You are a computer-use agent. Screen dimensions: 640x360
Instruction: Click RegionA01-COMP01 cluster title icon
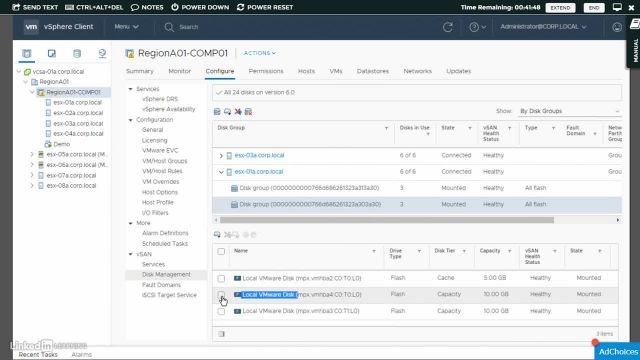pyautogui.click(x=130, y=53)
